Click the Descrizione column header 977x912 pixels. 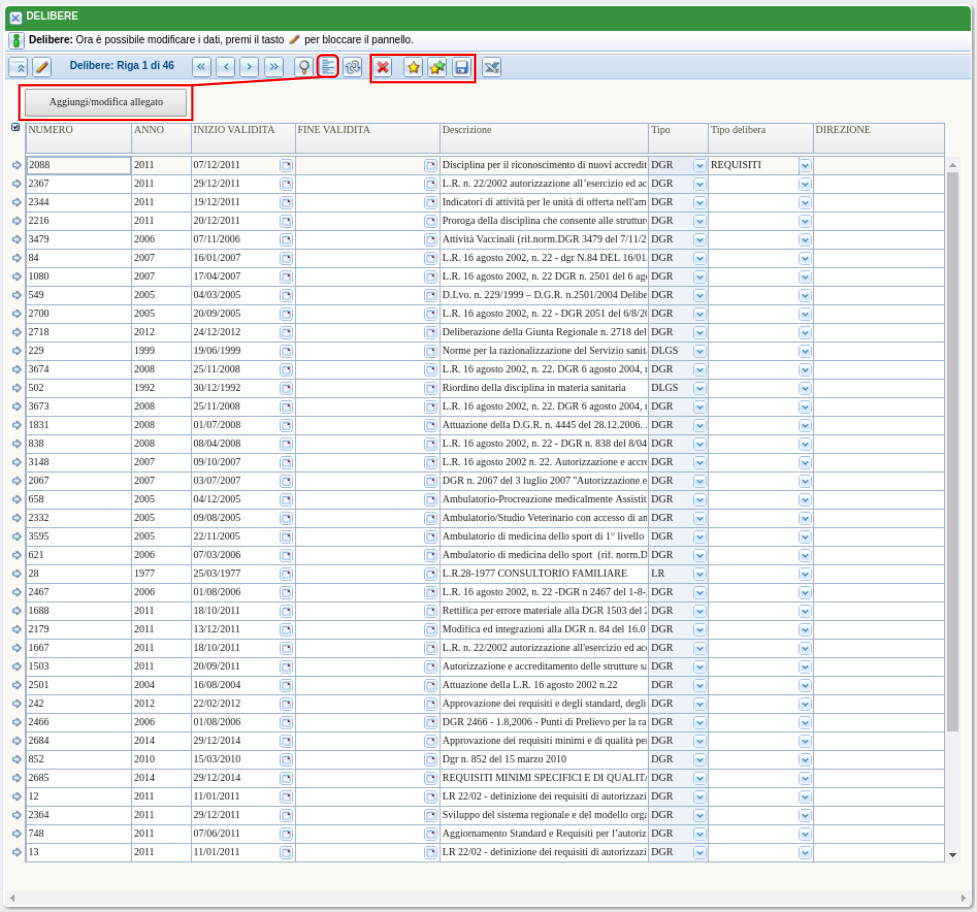543,130
